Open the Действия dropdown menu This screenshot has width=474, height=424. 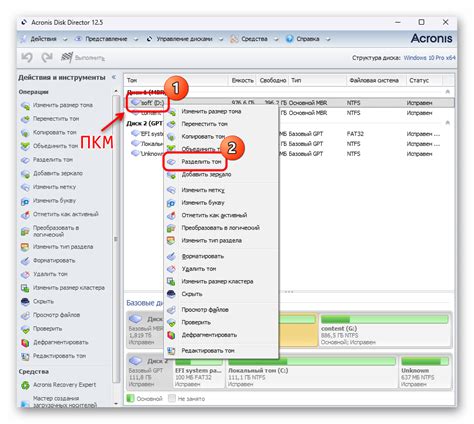point(44,39)
